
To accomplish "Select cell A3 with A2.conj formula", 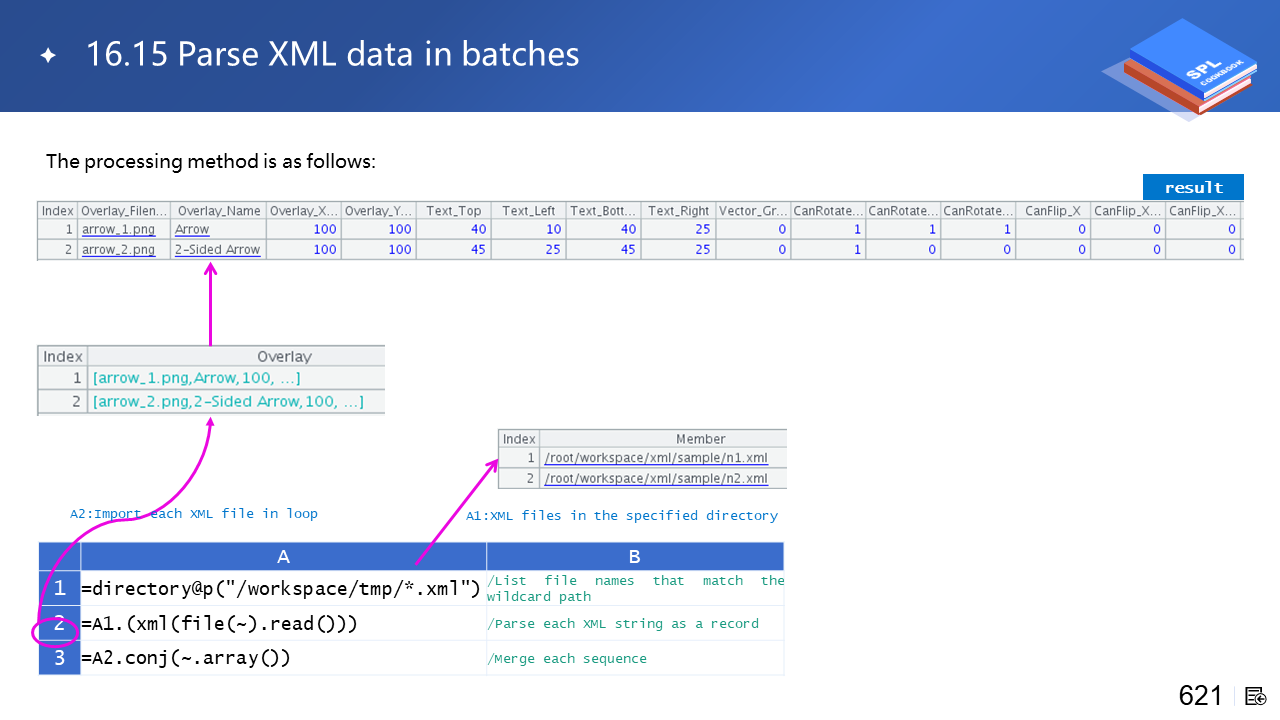I will point(283,658).
